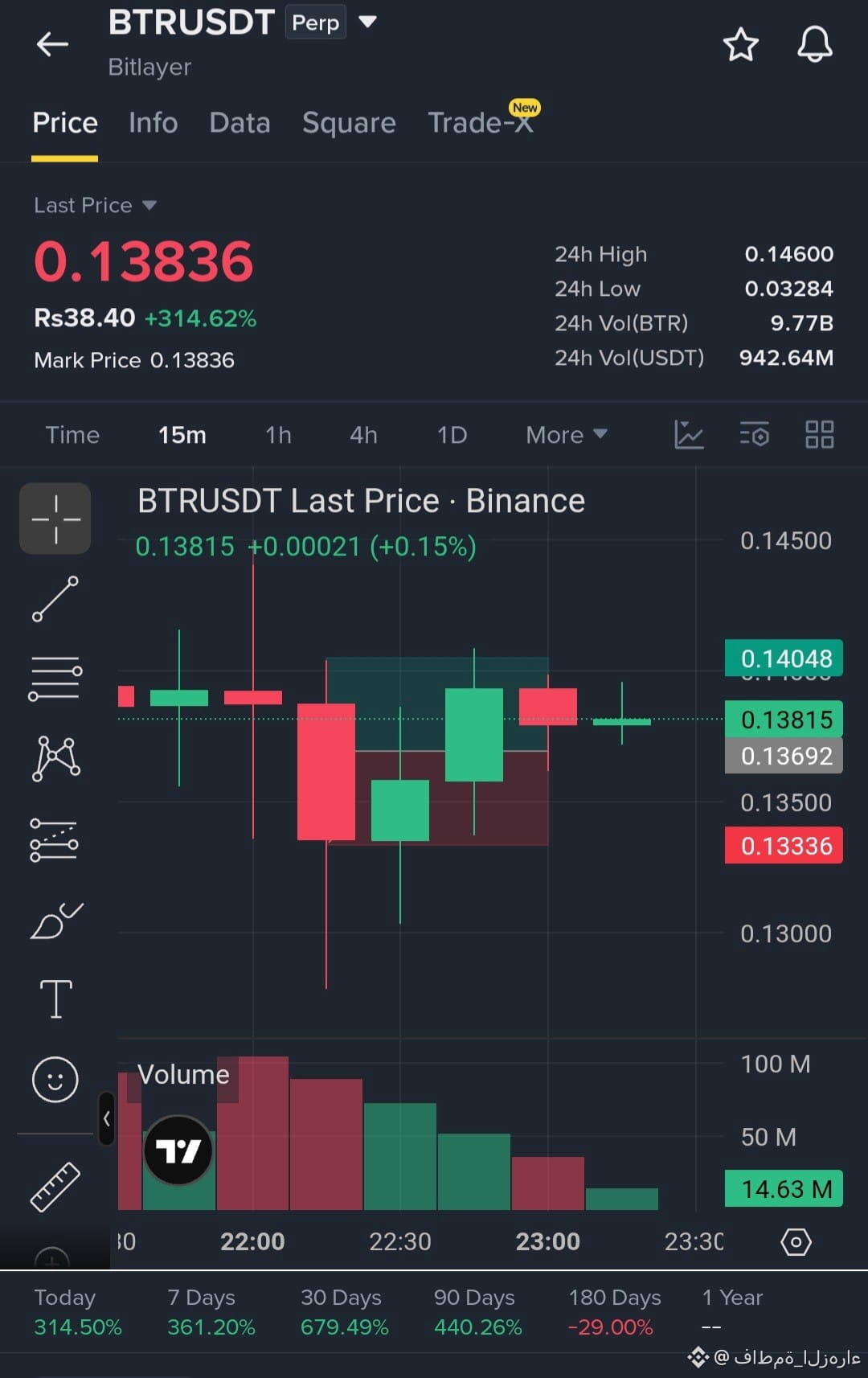Screen dimensions: 868x1378
Task: Select the XABCD pattern tool
Action: click(55, 758)
